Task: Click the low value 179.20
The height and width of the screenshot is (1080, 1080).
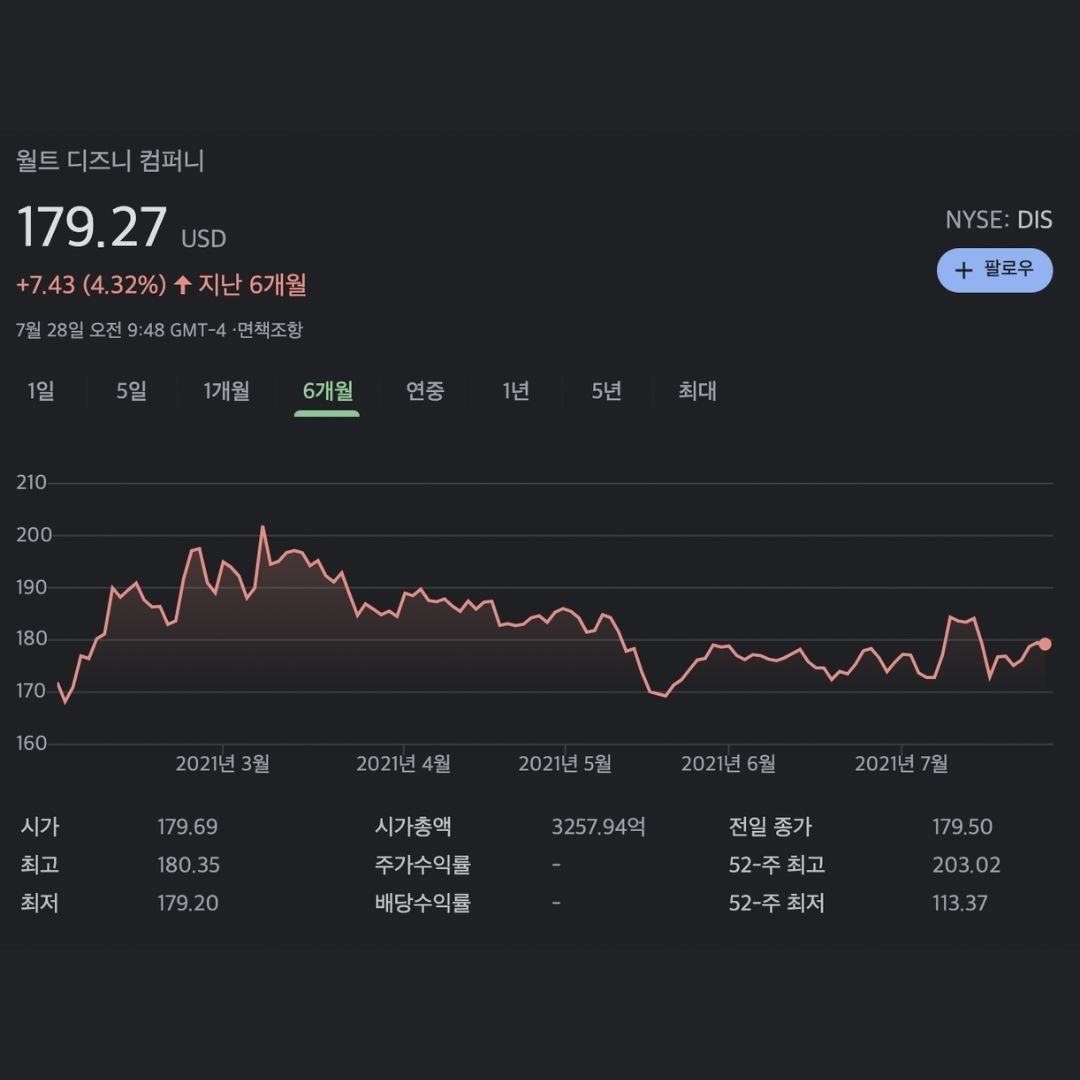Action: 187,902
